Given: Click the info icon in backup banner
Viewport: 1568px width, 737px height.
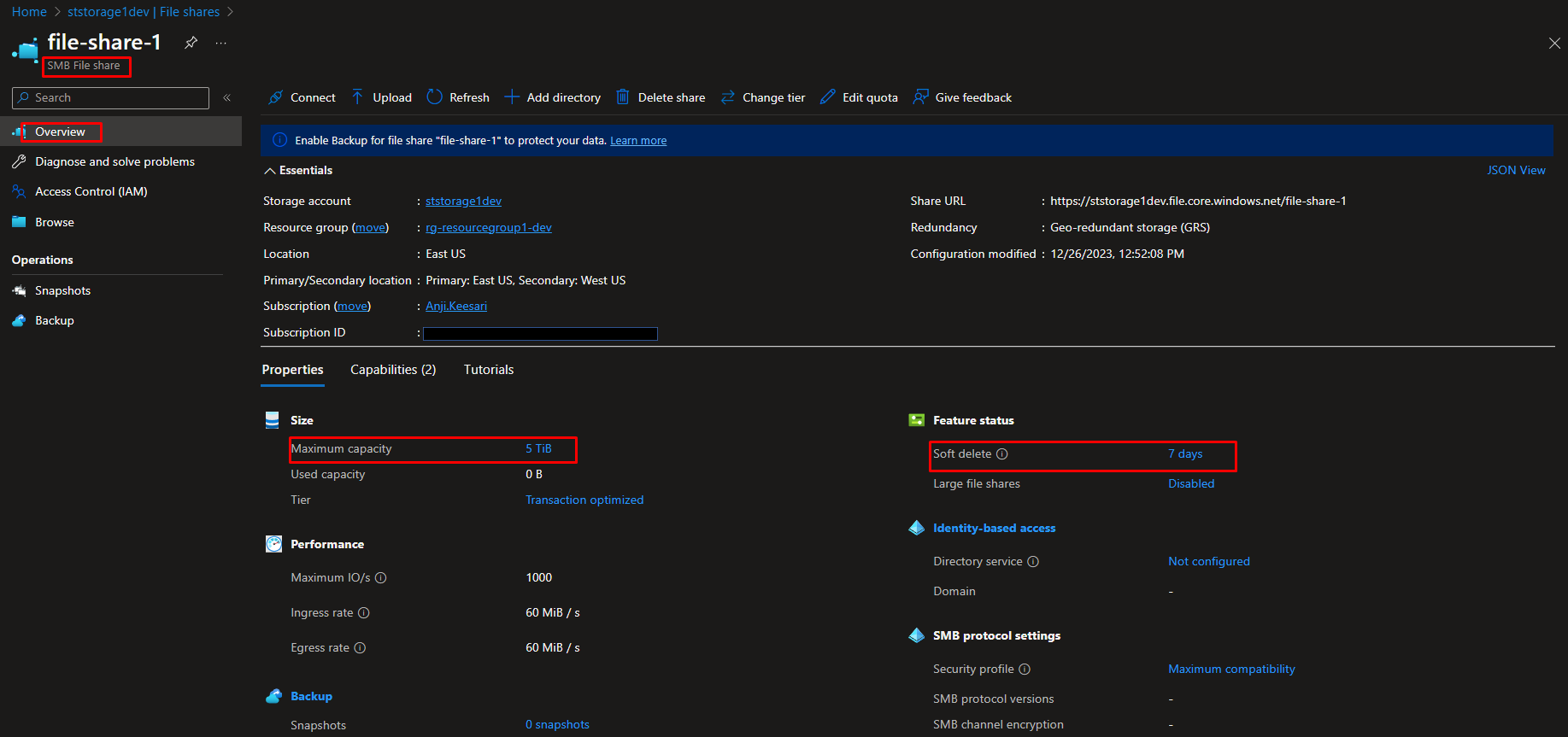Looking at the screenshot, I should [279, 140].
